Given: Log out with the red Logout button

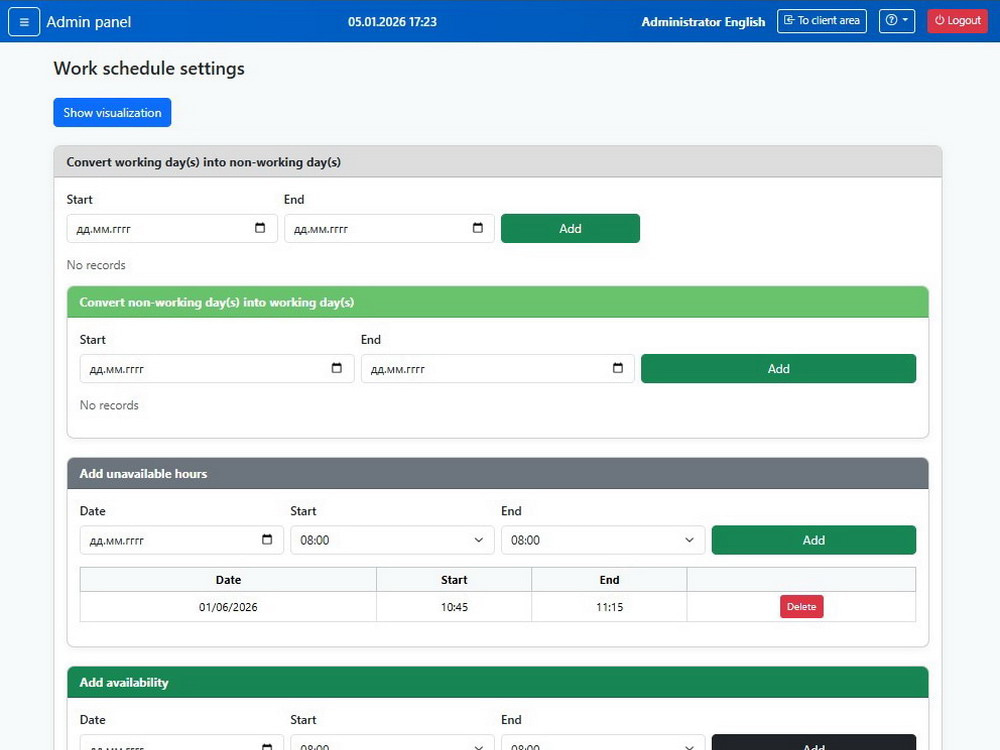Looking at the screenshot, I should (957, 20).
